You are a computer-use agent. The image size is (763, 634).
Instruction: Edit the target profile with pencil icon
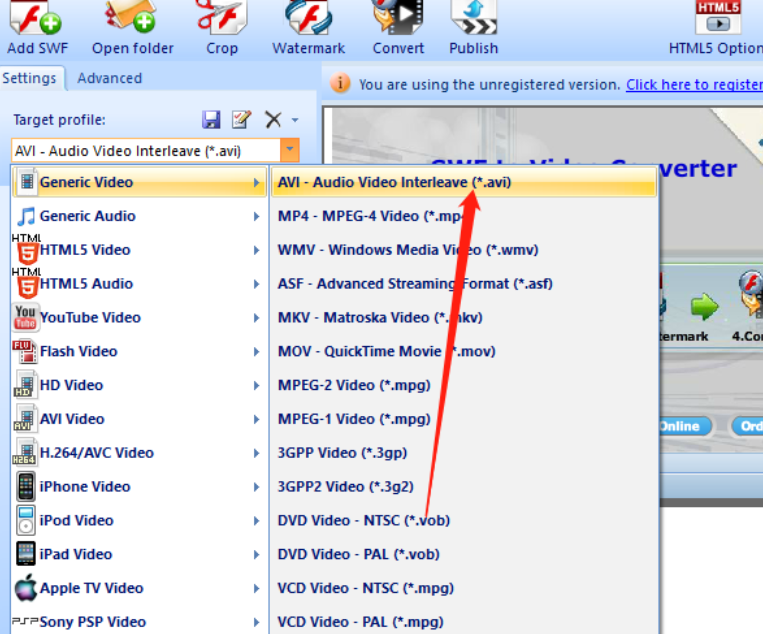click(x=241, y=119)
